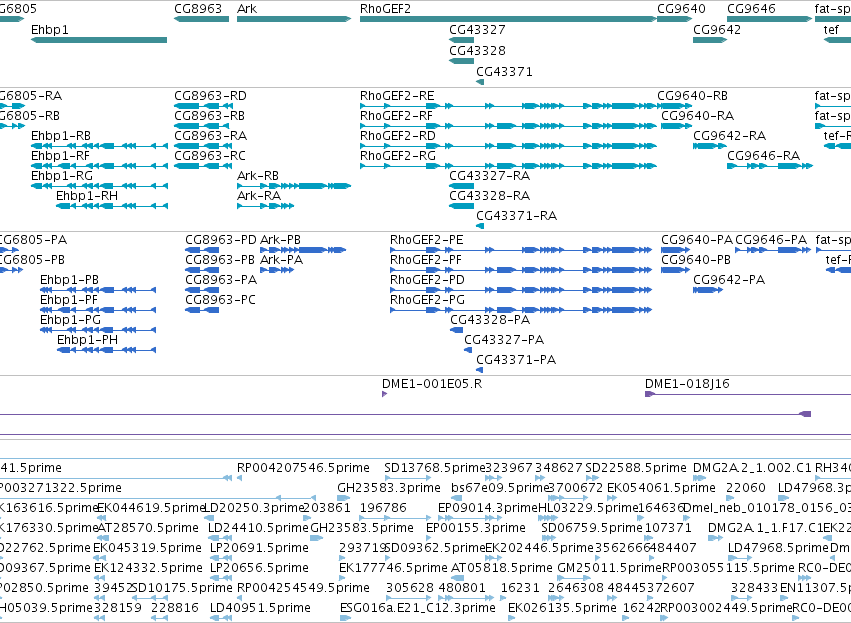Click transcript CG9640-RA
Image resolution: width=851 pixels, height=623 pixels.
[x=677, y=126]
